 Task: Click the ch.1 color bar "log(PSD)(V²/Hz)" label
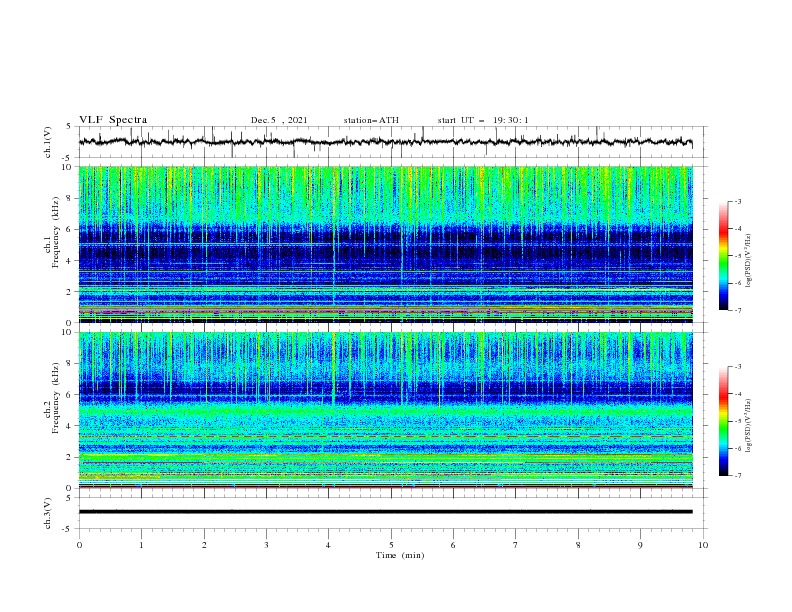pyautogui.click(x=749, y=262)
